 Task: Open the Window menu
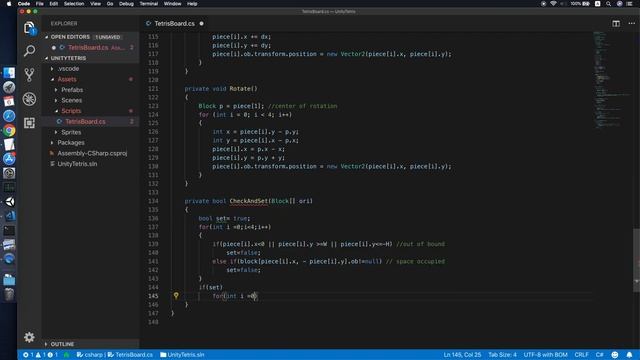(173, 4)
